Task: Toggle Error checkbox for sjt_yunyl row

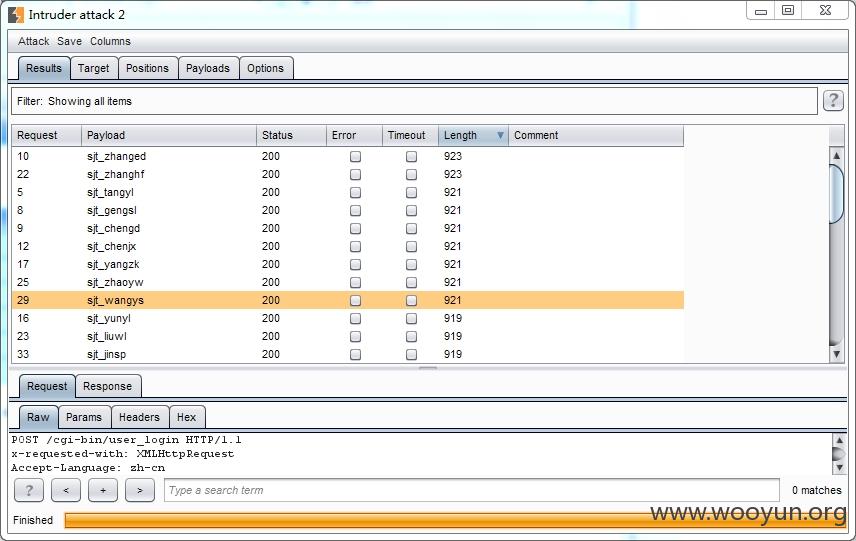Action: click(x=355, y=318)
